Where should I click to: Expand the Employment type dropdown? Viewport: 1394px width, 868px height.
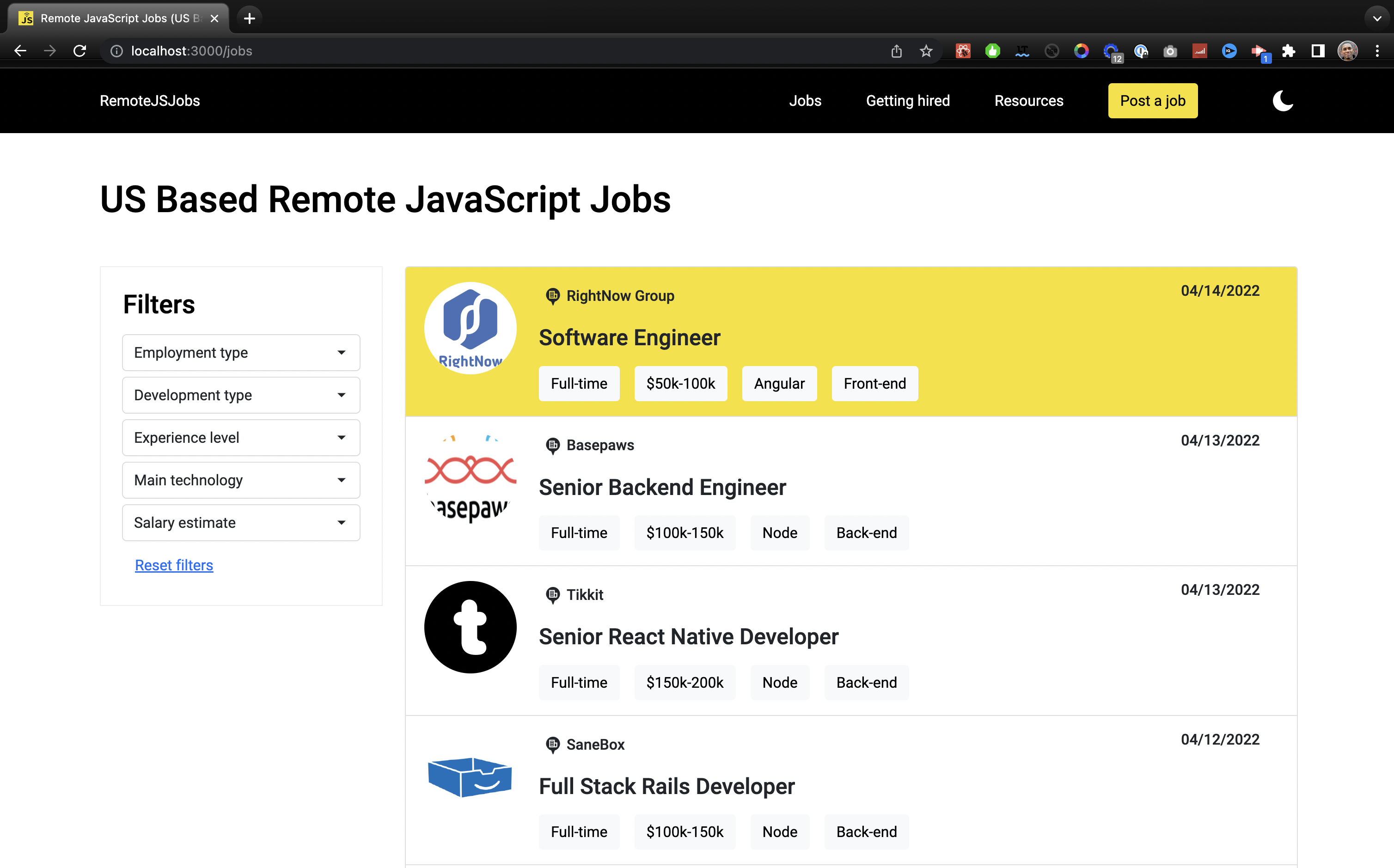[x=240, y=353]
